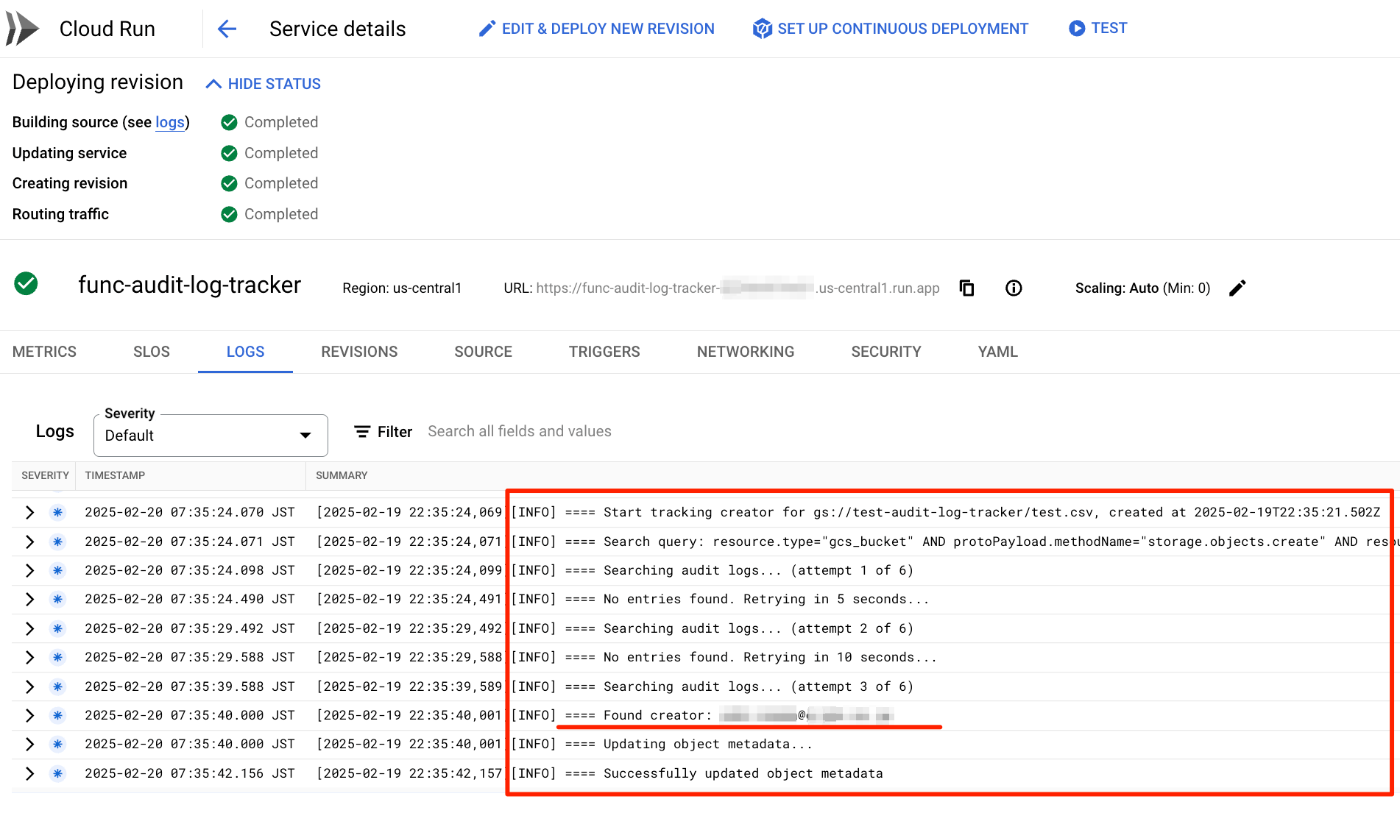
Task: Open the build logs link
Action: (170, 122)
